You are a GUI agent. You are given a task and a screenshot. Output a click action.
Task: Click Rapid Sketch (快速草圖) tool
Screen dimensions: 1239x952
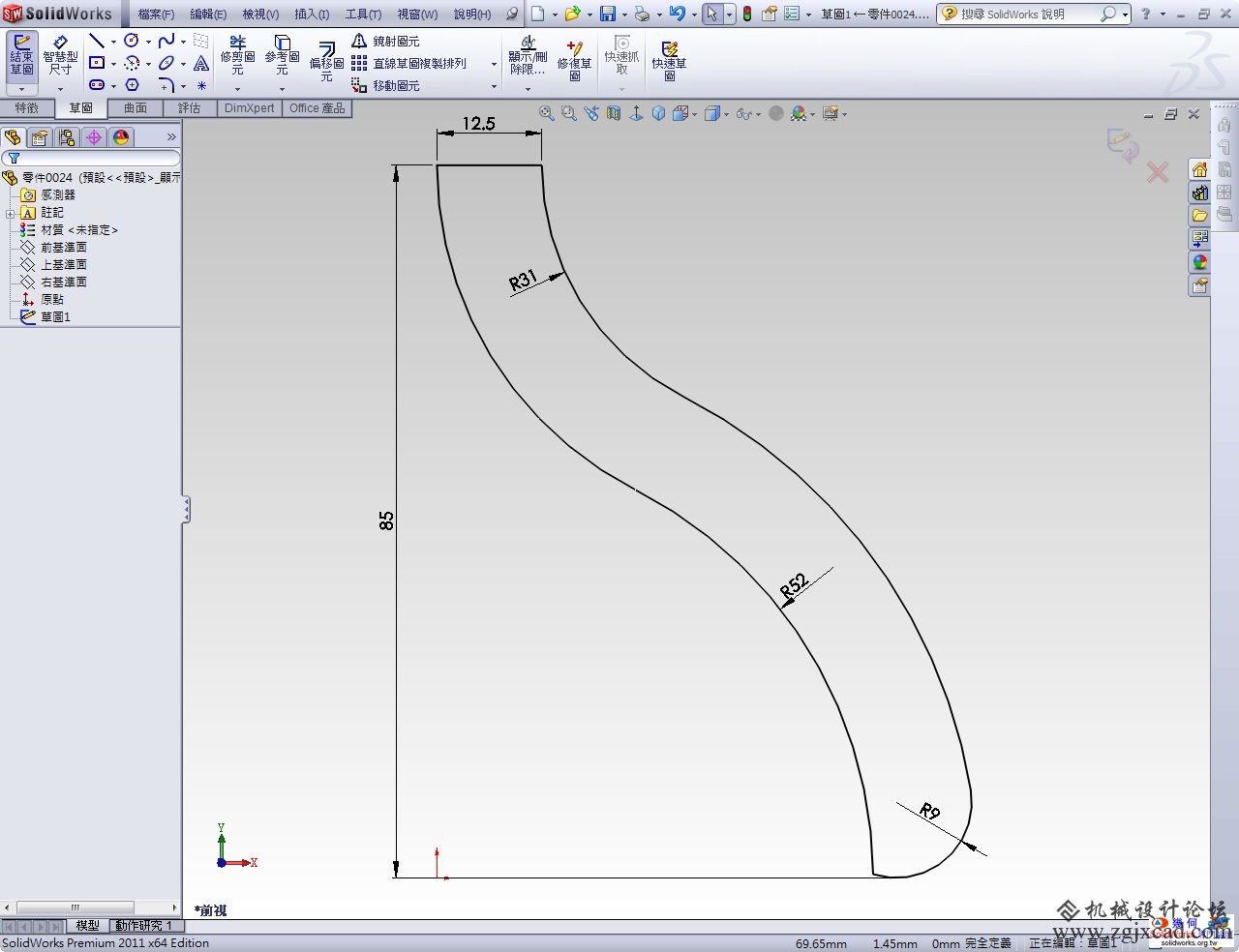point(669,60)
